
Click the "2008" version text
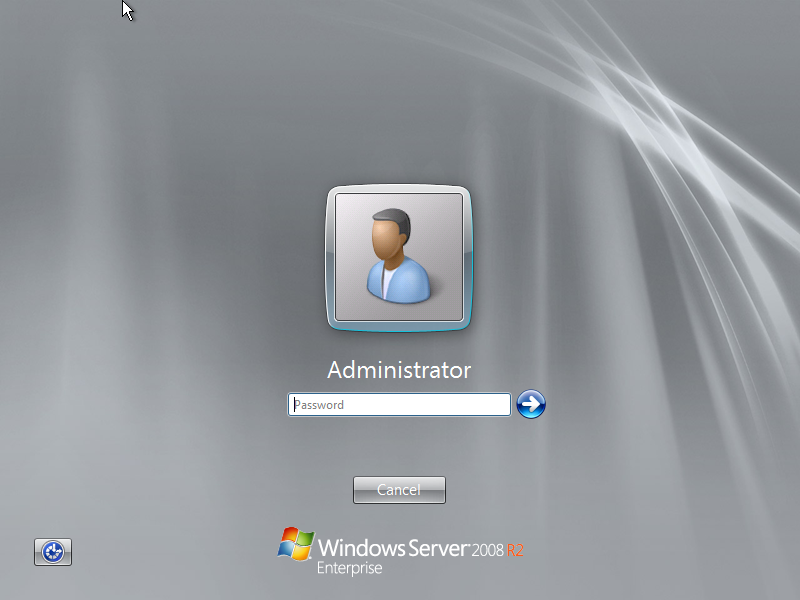coord(488,550)
